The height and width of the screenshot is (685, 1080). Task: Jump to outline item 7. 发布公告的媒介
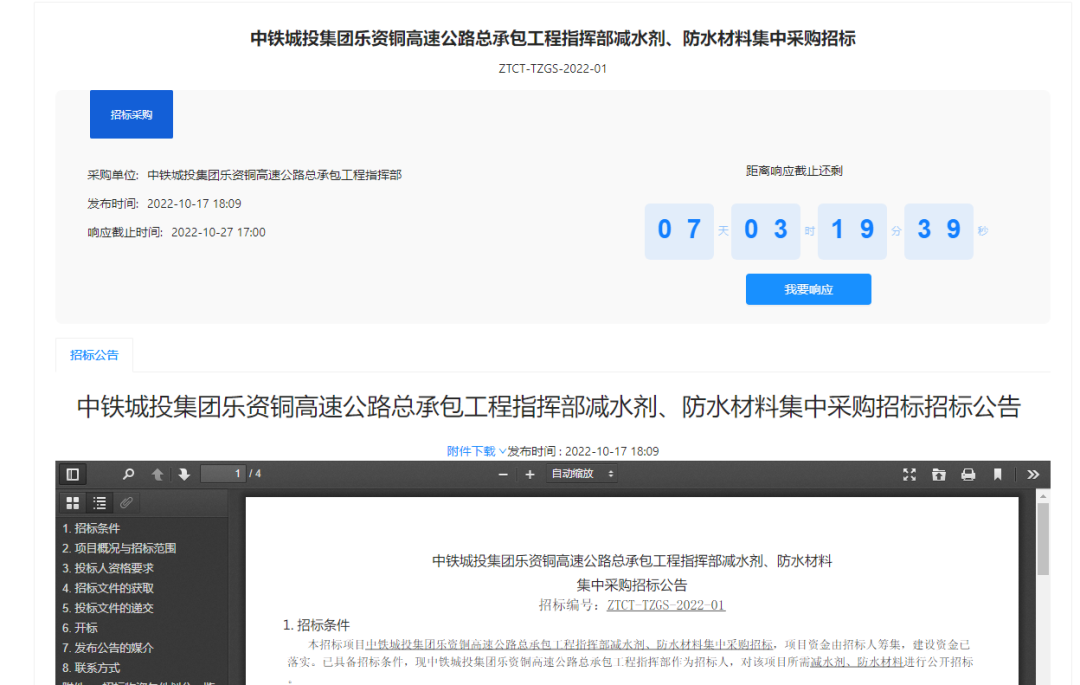click(x=108, y=649)
